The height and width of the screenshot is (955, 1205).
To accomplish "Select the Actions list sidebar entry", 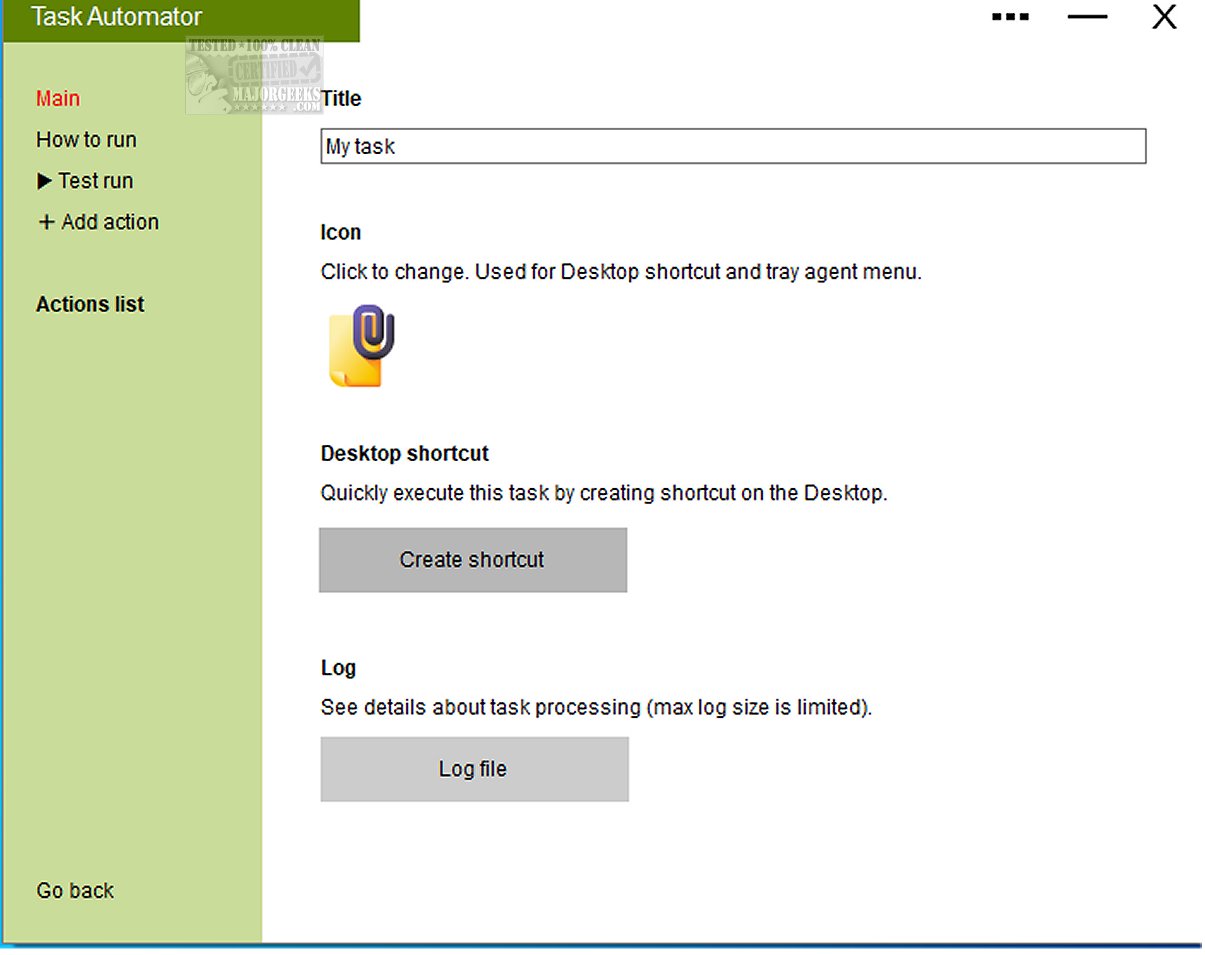I will (90, 304).
